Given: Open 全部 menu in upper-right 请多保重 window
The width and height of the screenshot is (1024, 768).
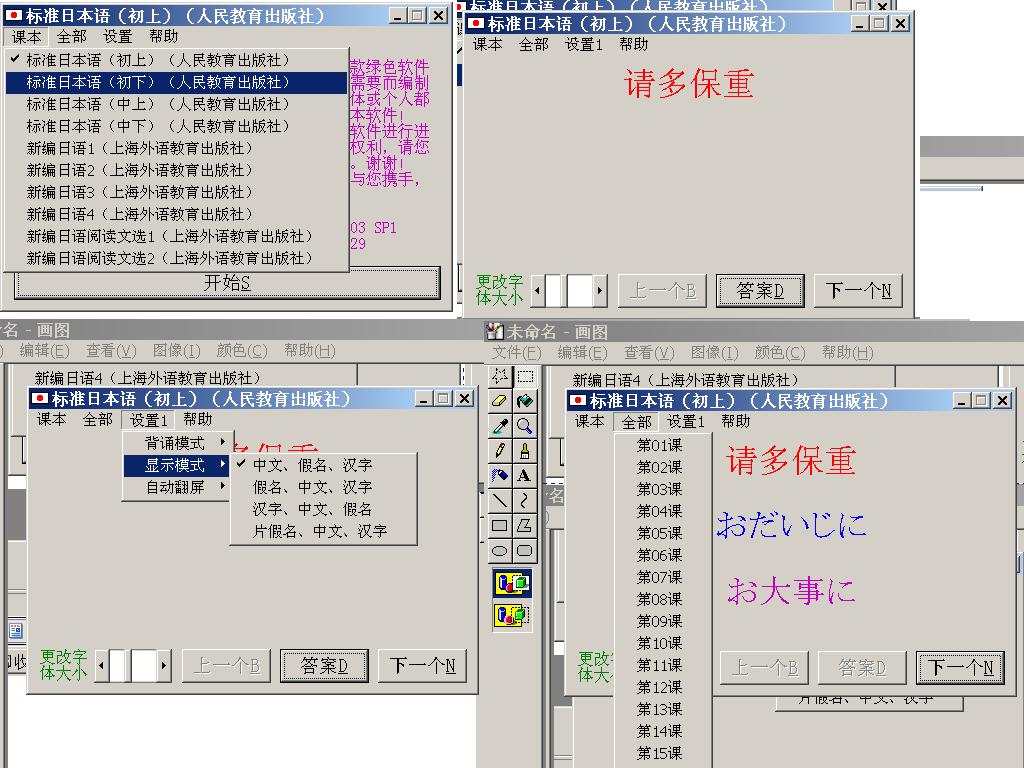Looking at the screenshot, I should pyautogui.click(x=534, y=44).
